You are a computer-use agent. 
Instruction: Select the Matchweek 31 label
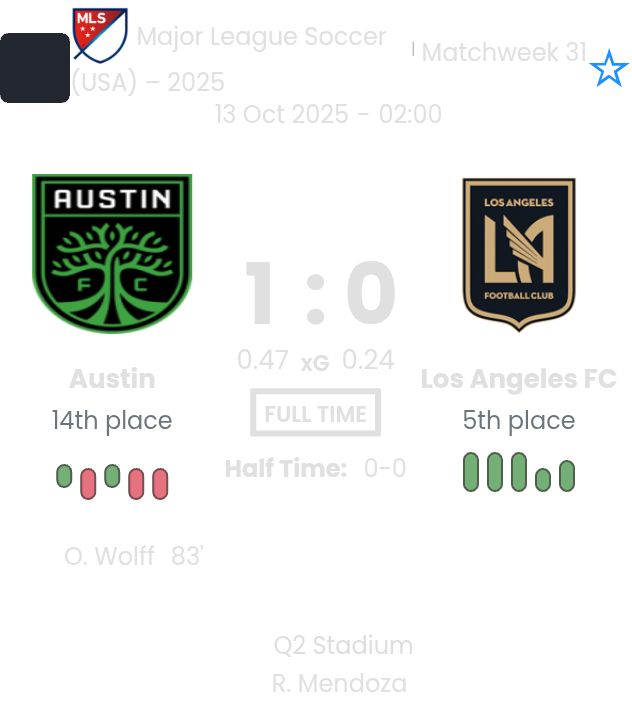coord(503,52)
